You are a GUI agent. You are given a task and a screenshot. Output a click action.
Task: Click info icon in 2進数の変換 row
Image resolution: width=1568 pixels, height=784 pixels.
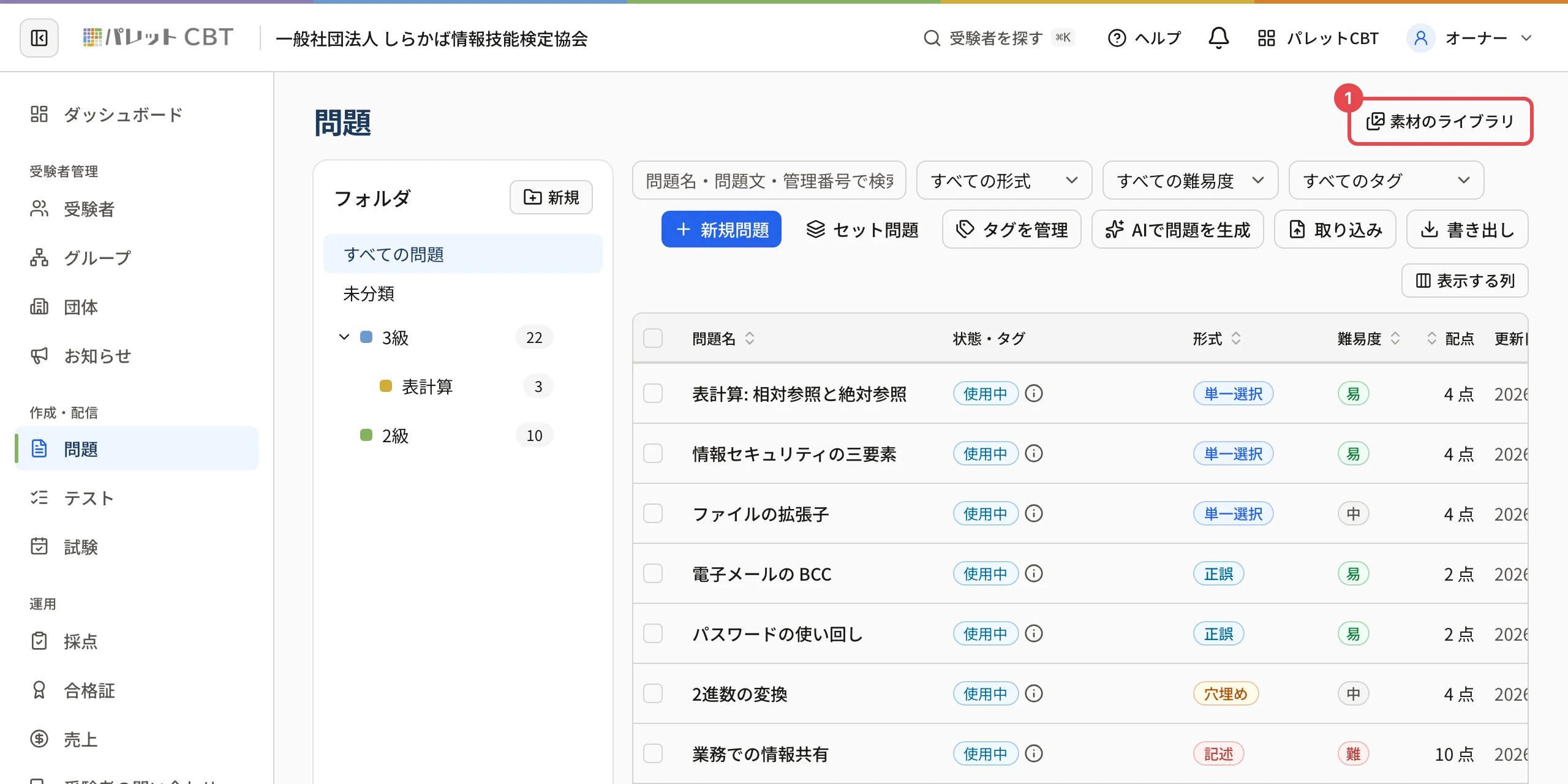tap(1034, 693)
